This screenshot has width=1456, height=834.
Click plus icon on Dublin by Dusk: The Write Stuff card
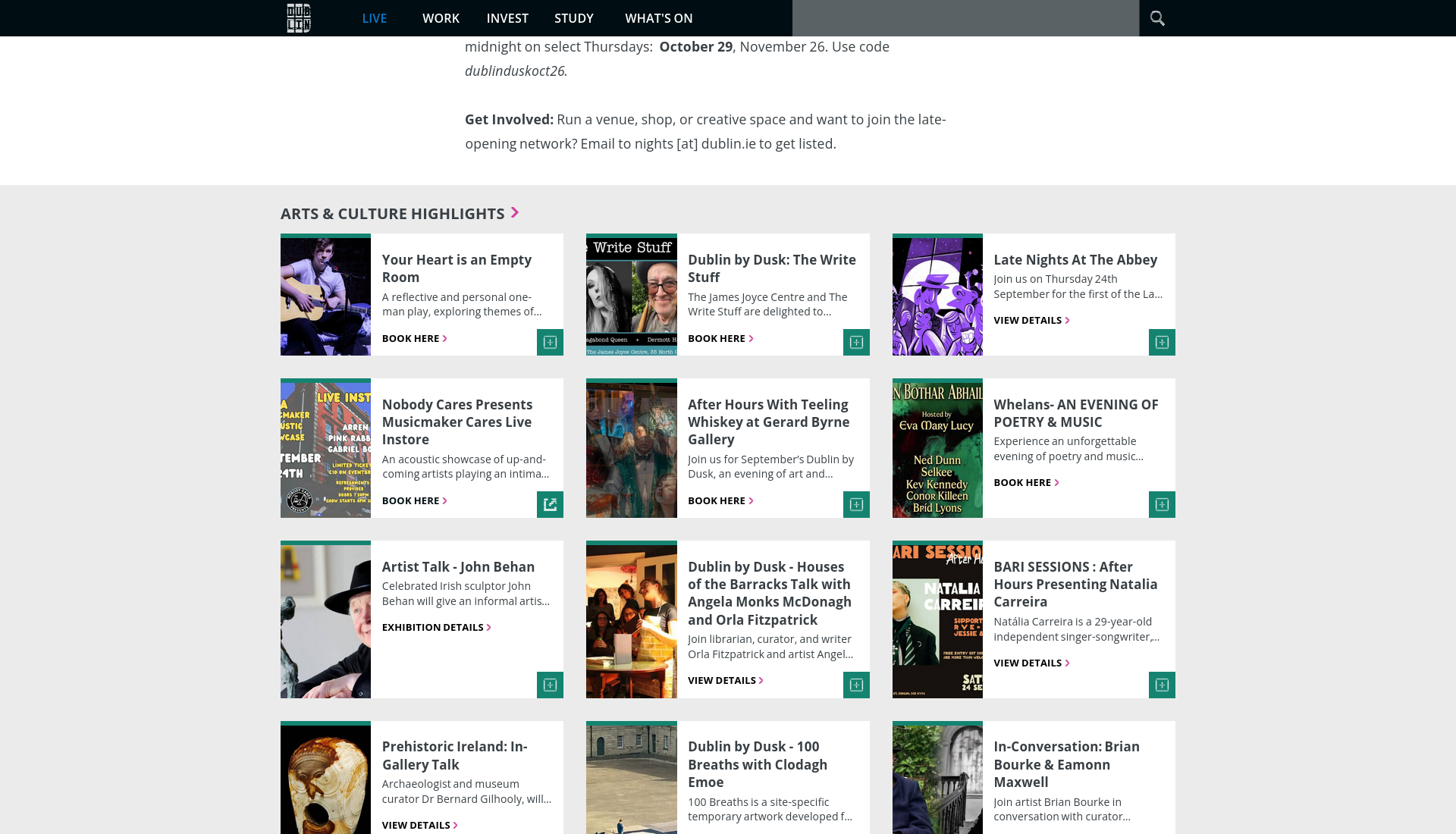(856, 342)
